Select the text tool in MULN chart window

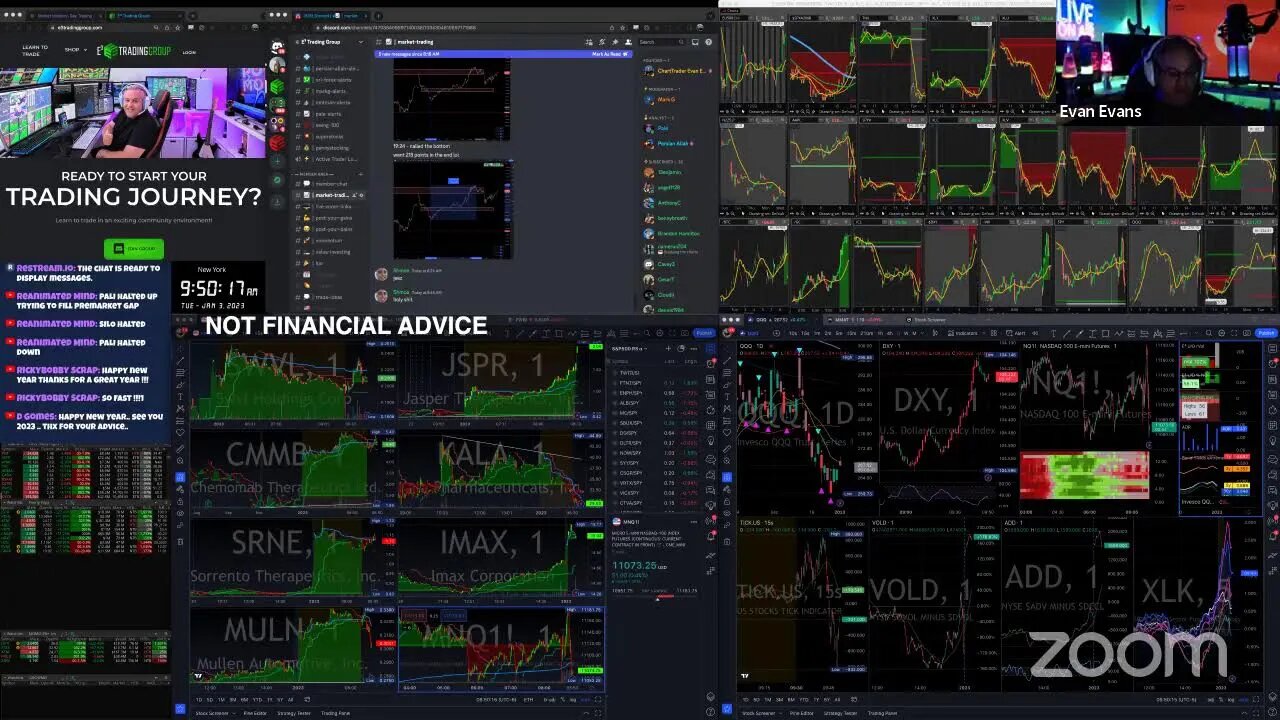pos(180,396)
